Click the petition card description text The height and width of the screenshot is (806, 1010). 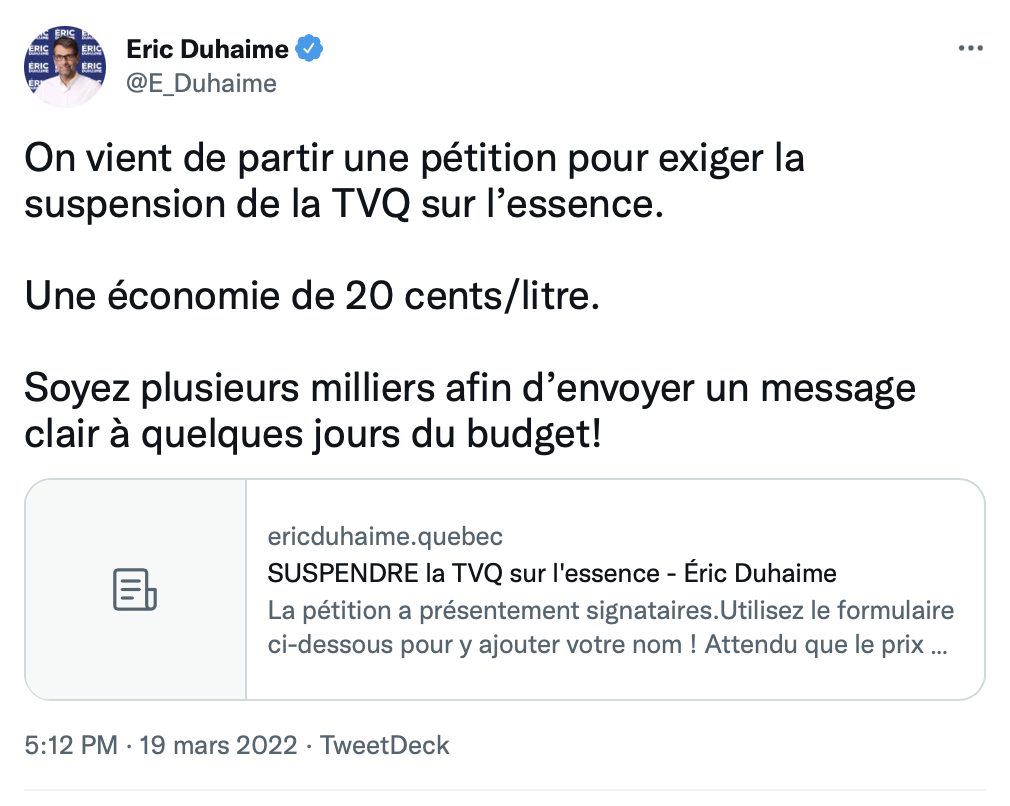tap(610, 627)
